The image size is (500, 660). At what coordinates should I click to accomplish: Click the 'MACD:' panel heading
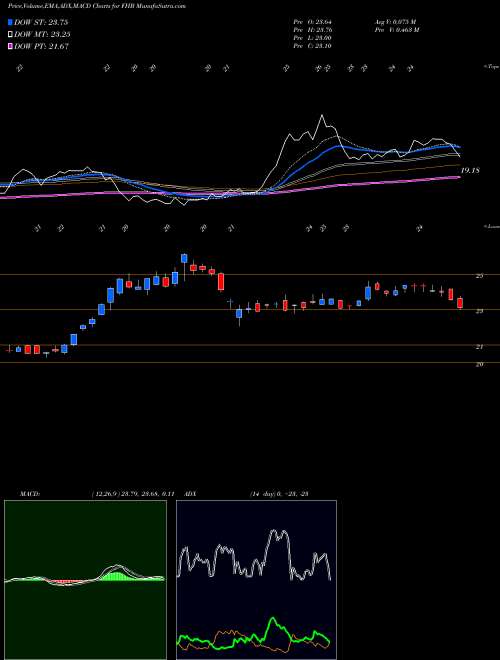point(29,494)
